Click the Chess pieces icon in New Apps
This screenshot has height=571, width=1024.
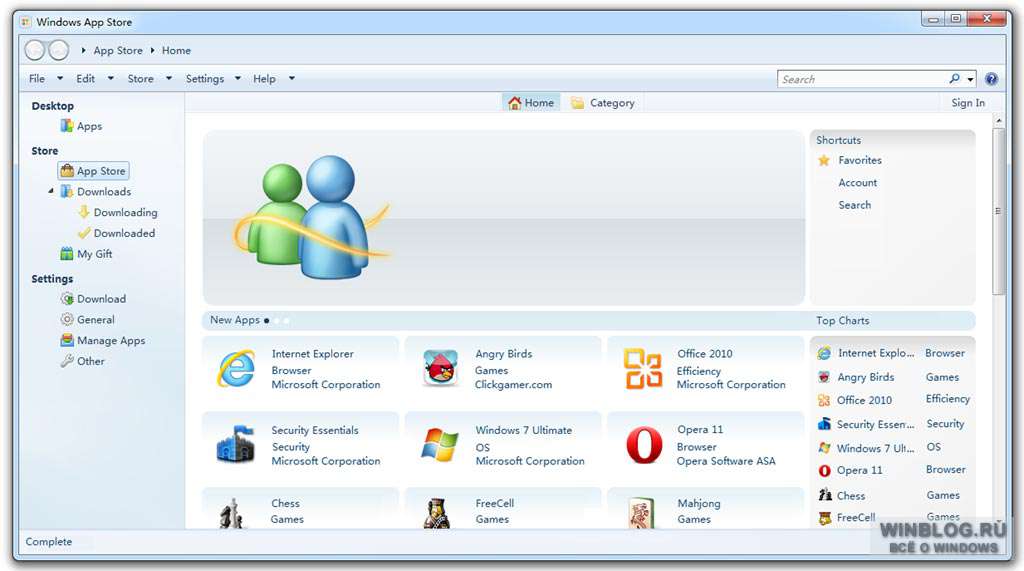[232, 513]
